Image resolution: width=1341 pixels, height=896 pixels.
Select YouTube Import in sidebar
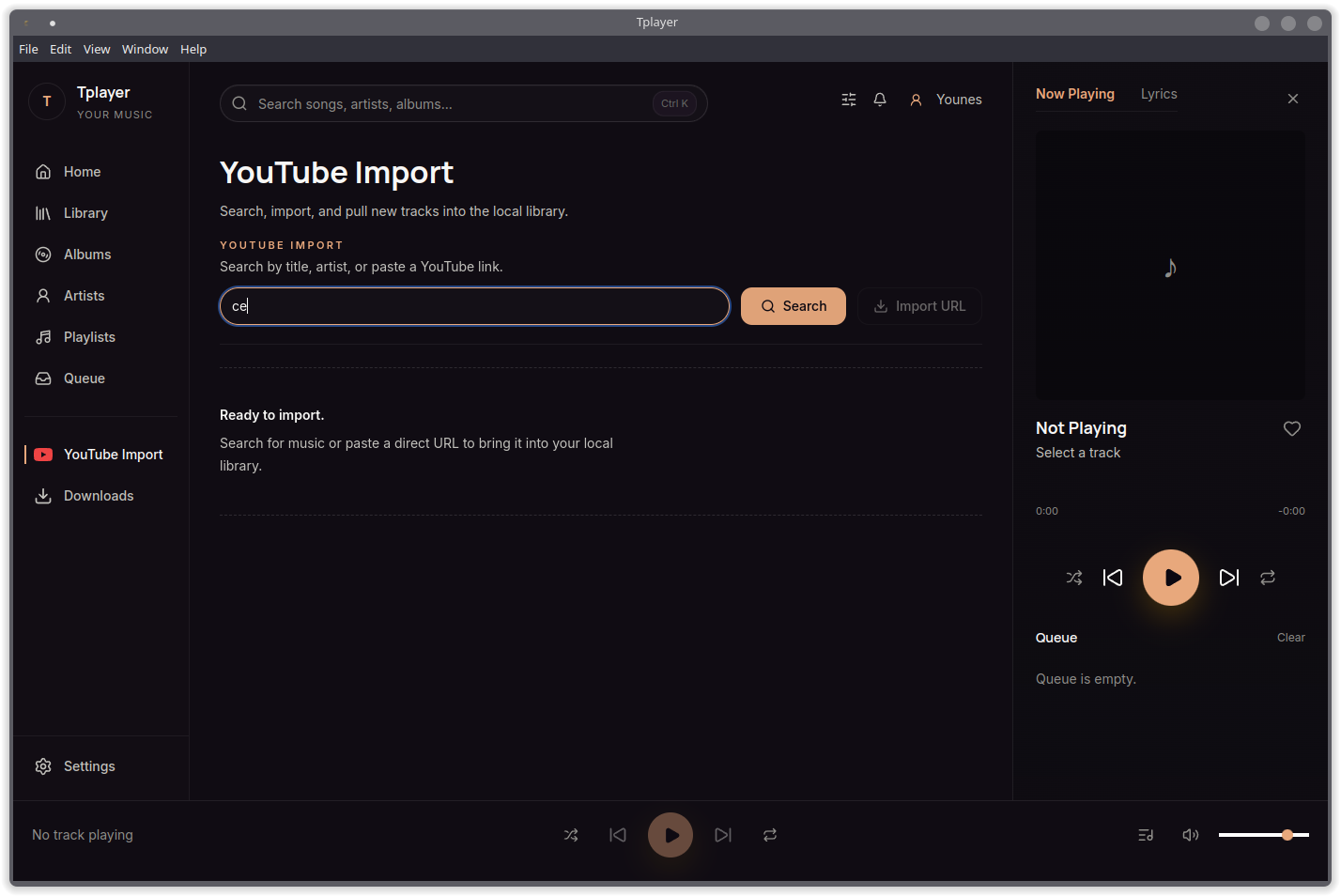[x=100, y=455]
